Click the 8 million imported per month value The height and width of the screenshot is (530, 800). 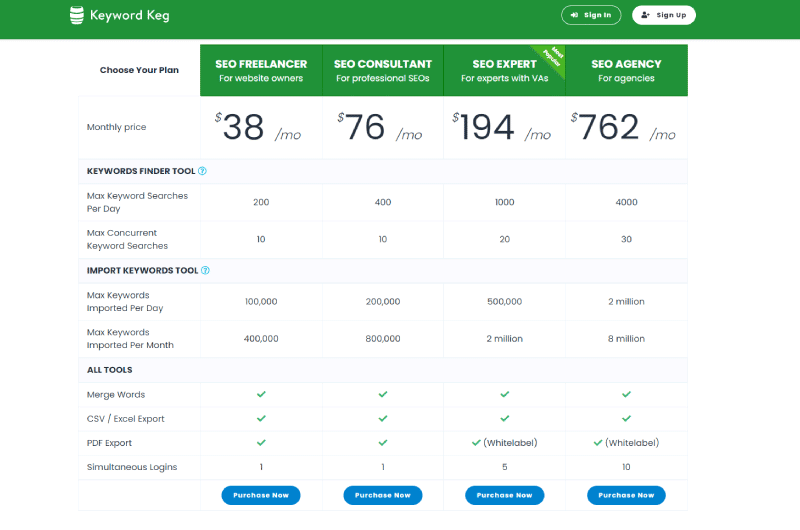click(x=627, y=339)
